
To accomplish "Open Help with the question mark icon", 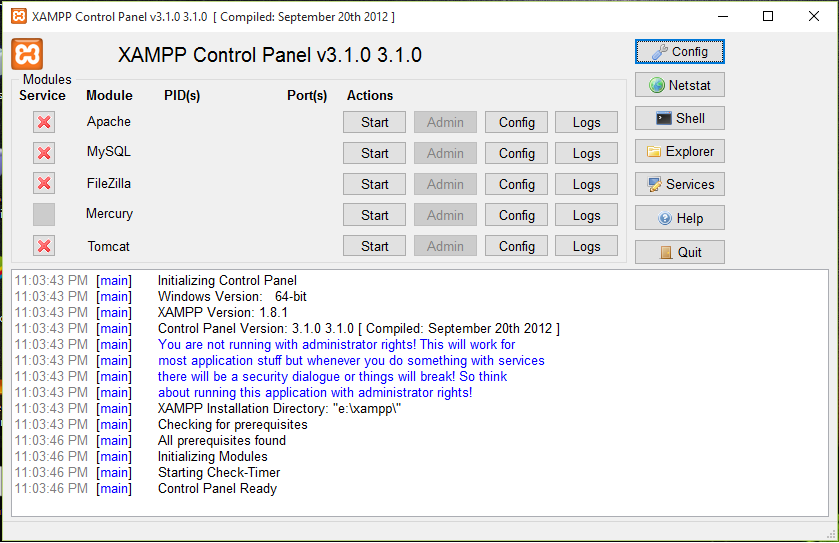I will pos(680,218).
